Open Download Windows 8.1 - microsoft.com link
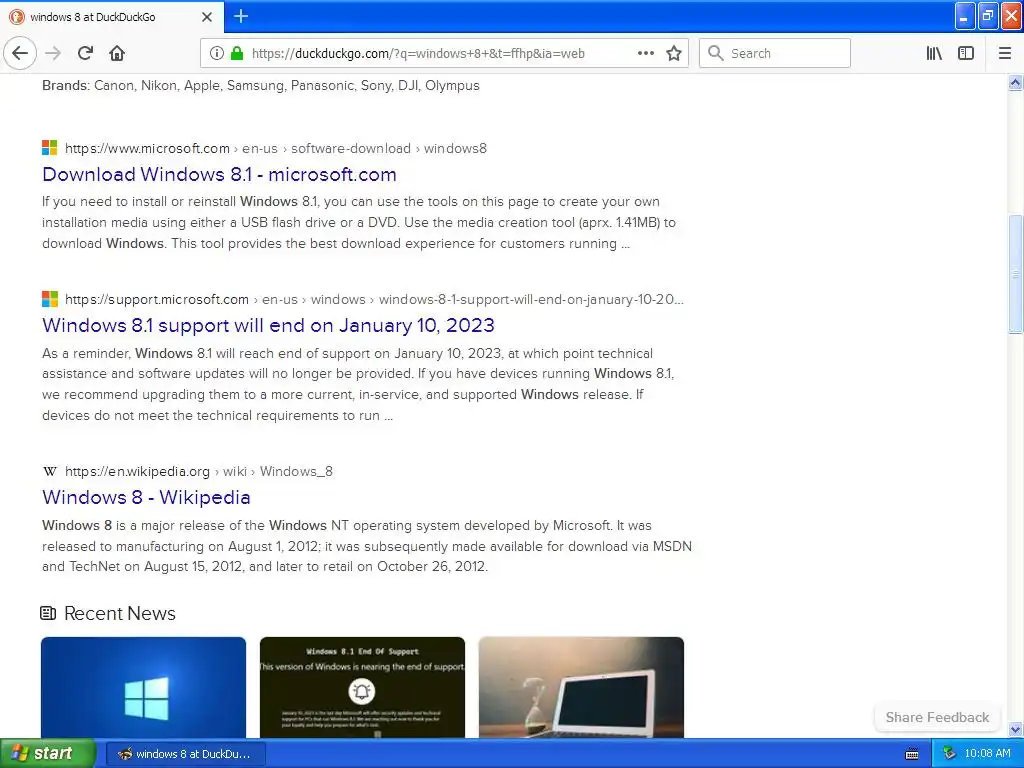1024x768 pixels. (219, 174)
